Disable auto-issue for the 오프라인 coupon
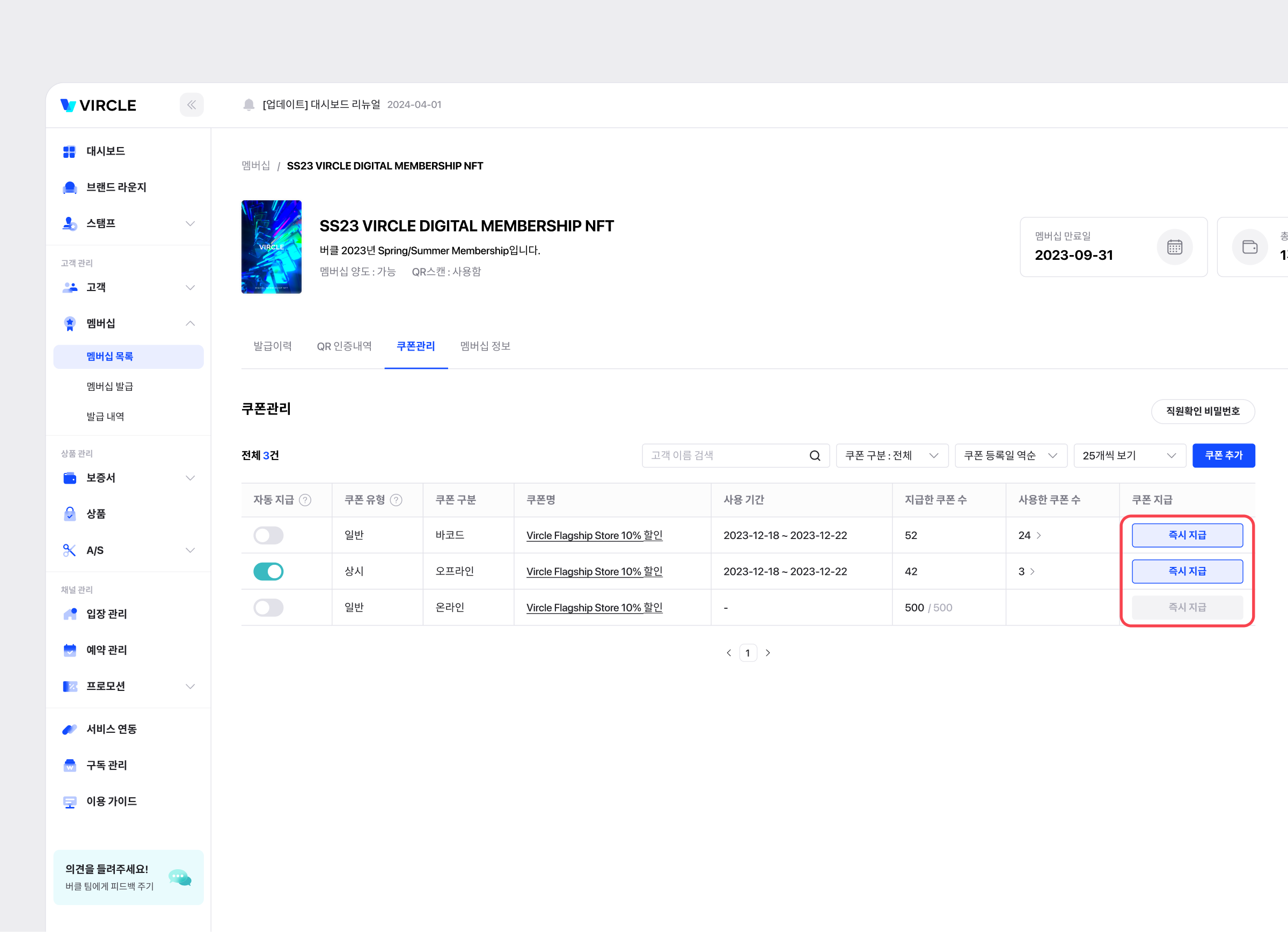This screenshot has height=932, width=1288. pos(268,571)
